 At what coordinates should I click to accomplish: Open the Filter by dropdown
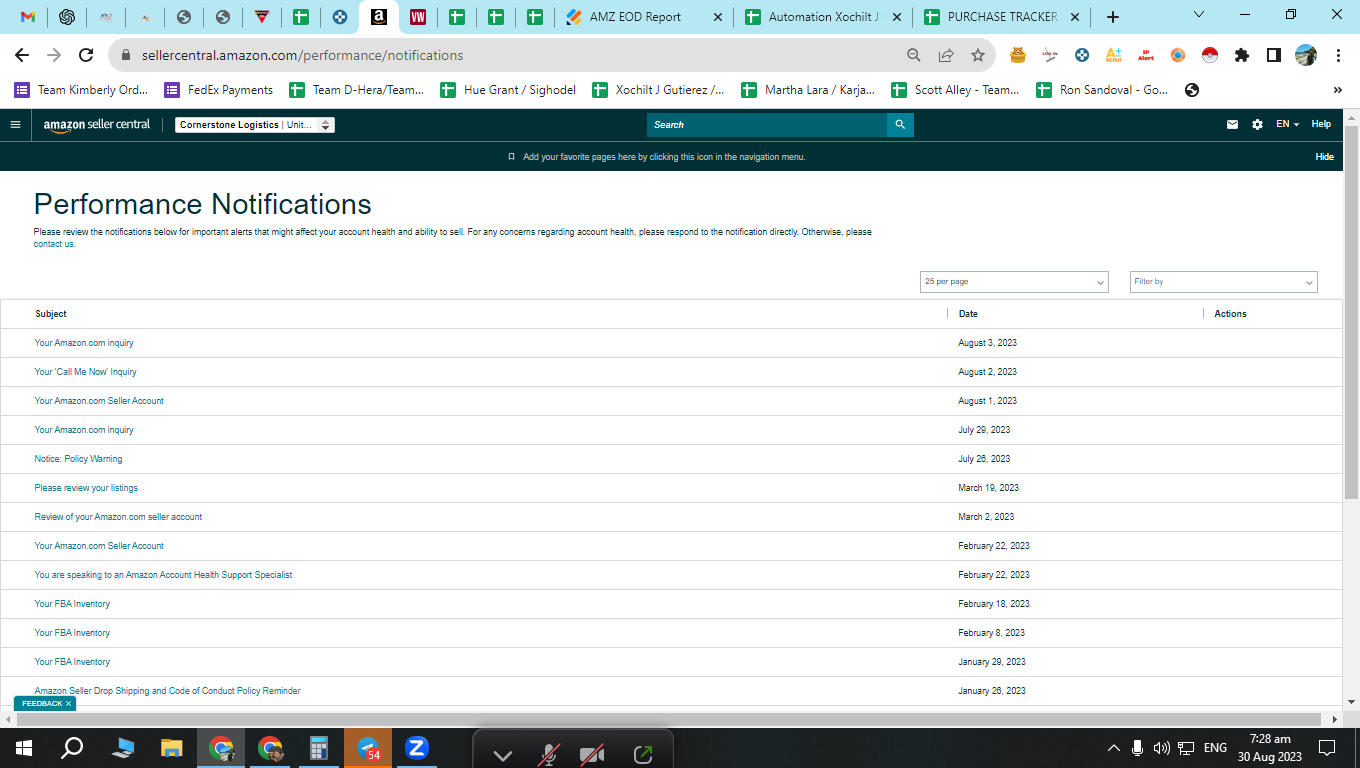pyautogui.click(x=1224, y=282)
